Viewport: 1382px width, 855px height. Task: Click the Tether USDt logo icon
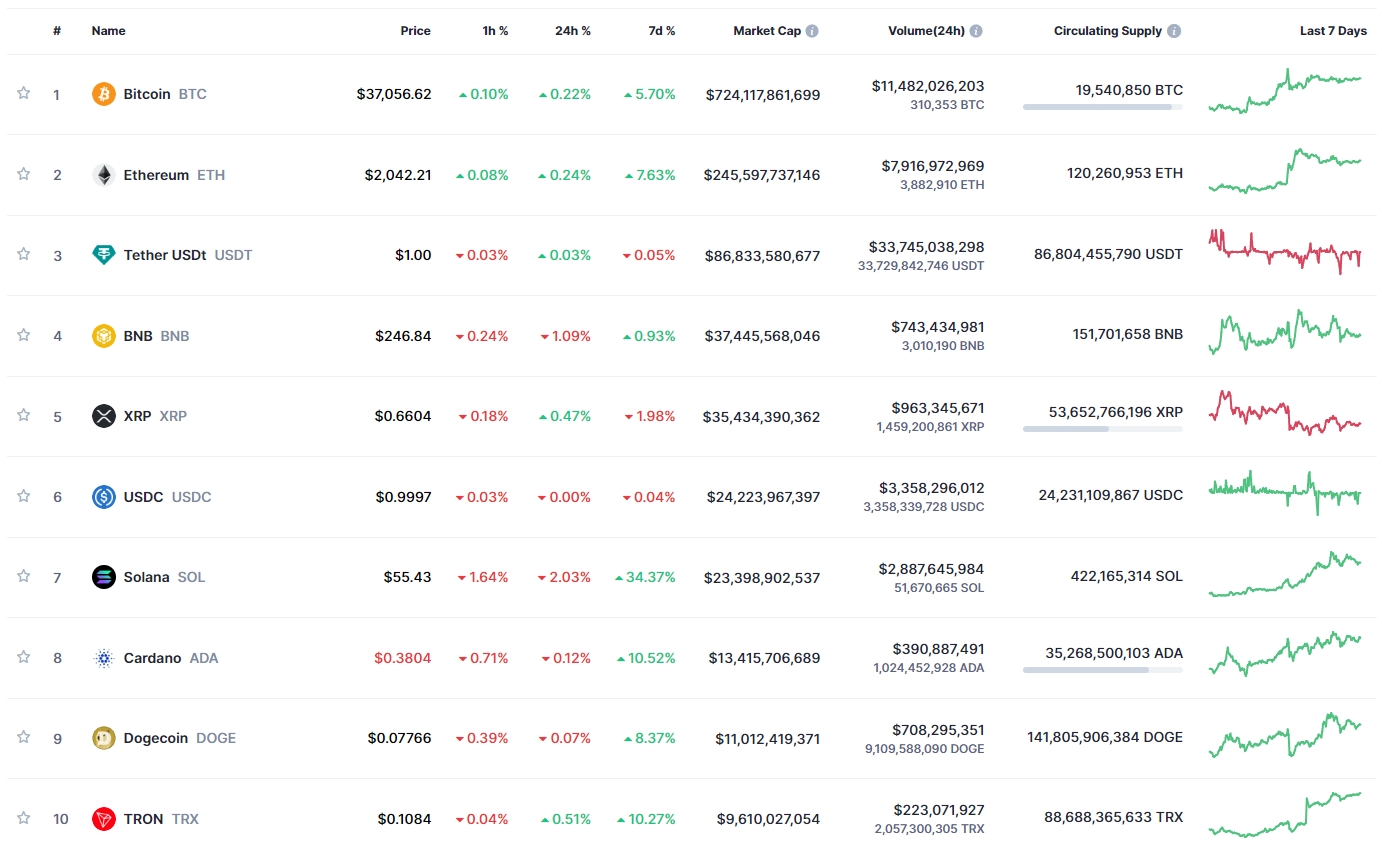coord(104,255)
